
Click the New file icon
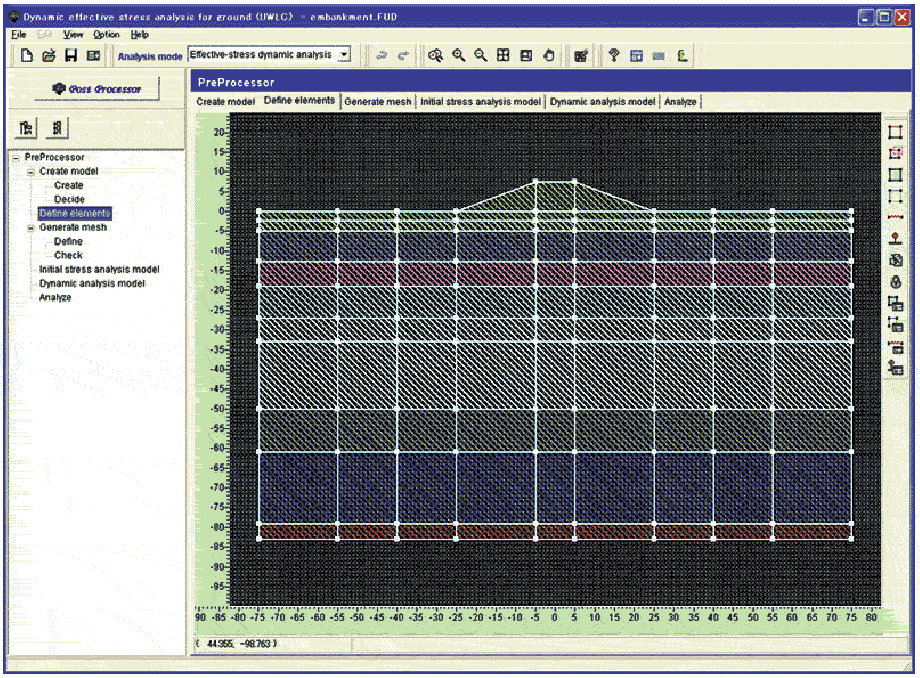click(26, 56)
